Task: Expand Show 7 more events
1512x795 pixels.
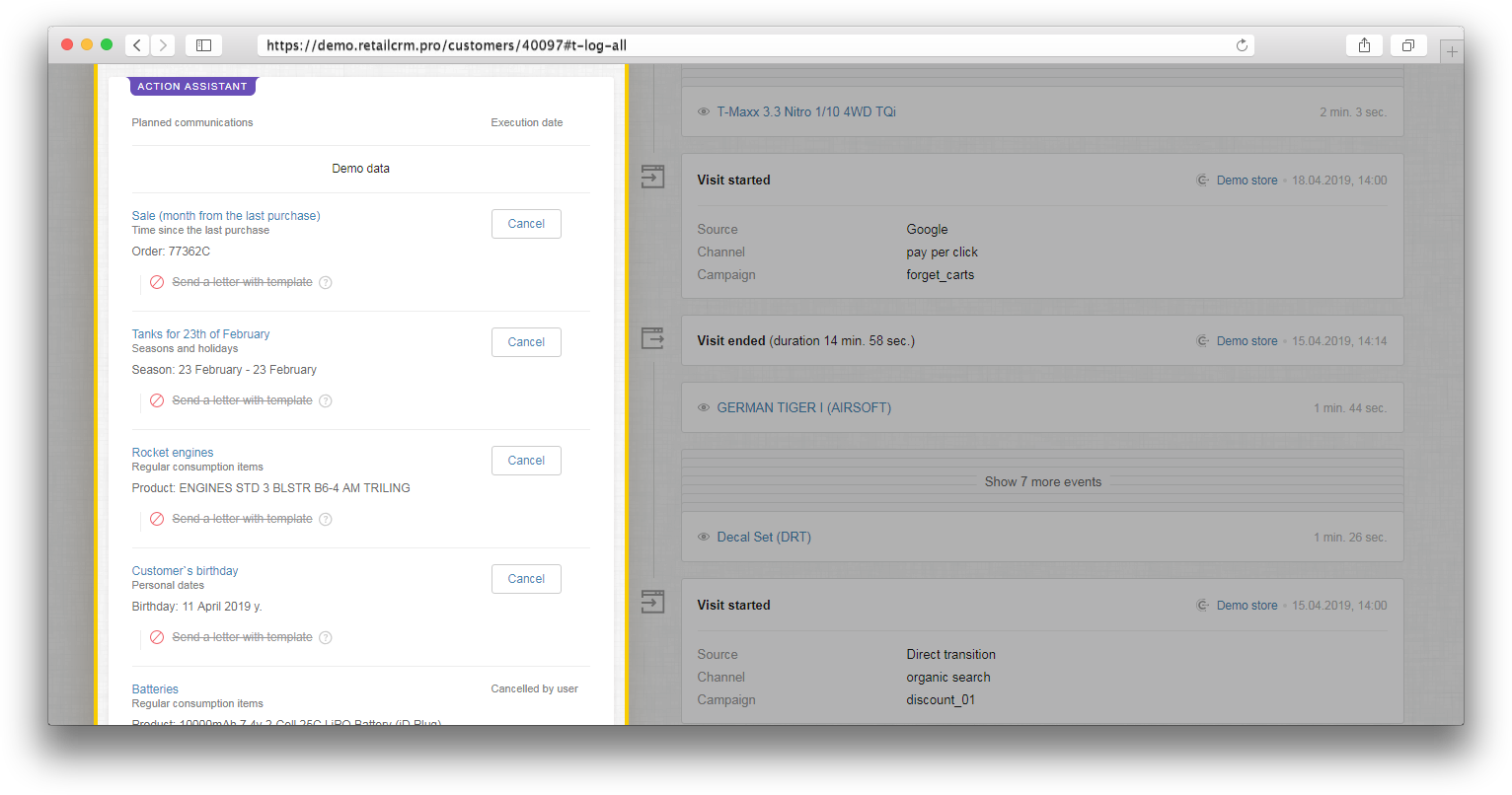Action: pos(1043,481)
